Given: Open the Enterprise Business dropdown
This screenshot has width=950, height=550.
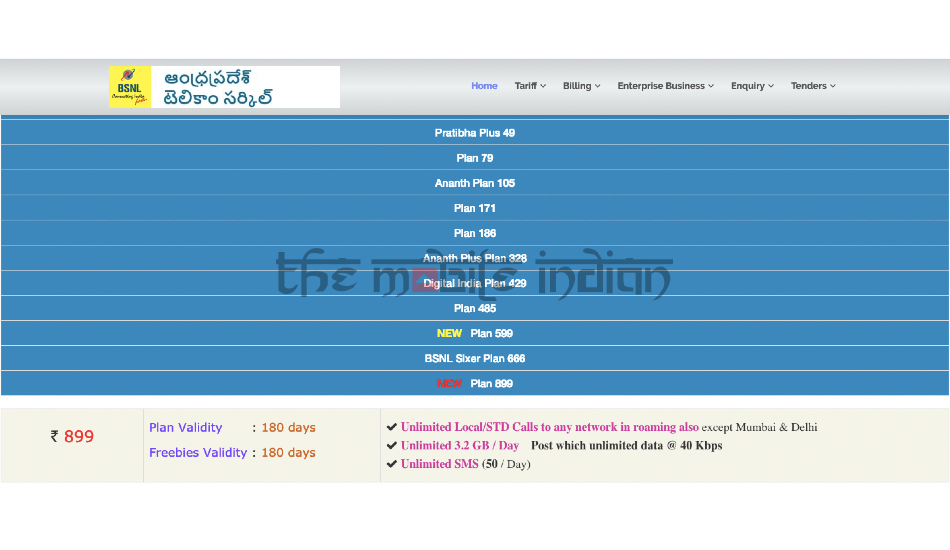Looking at the screenshot, I should pyautogui.click(x=665, y=86).
